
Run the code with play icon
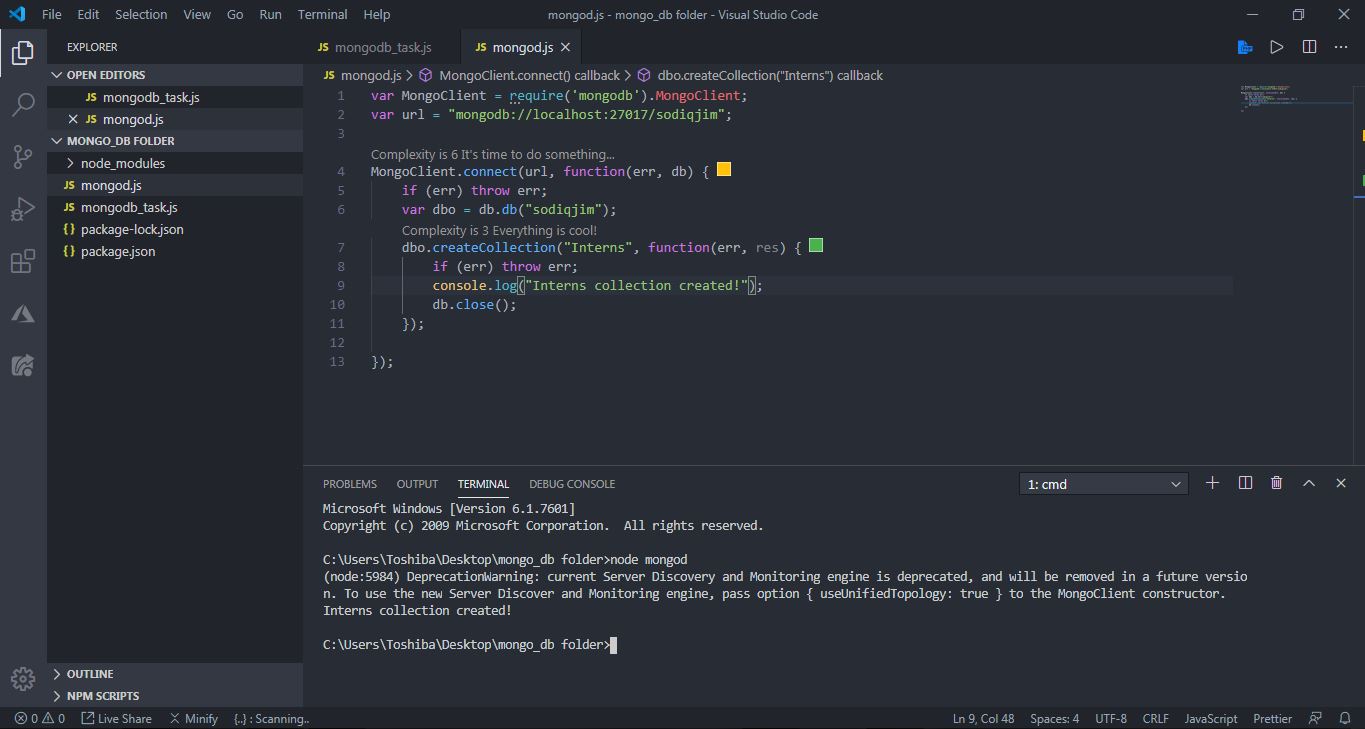tap(1277, 47)
